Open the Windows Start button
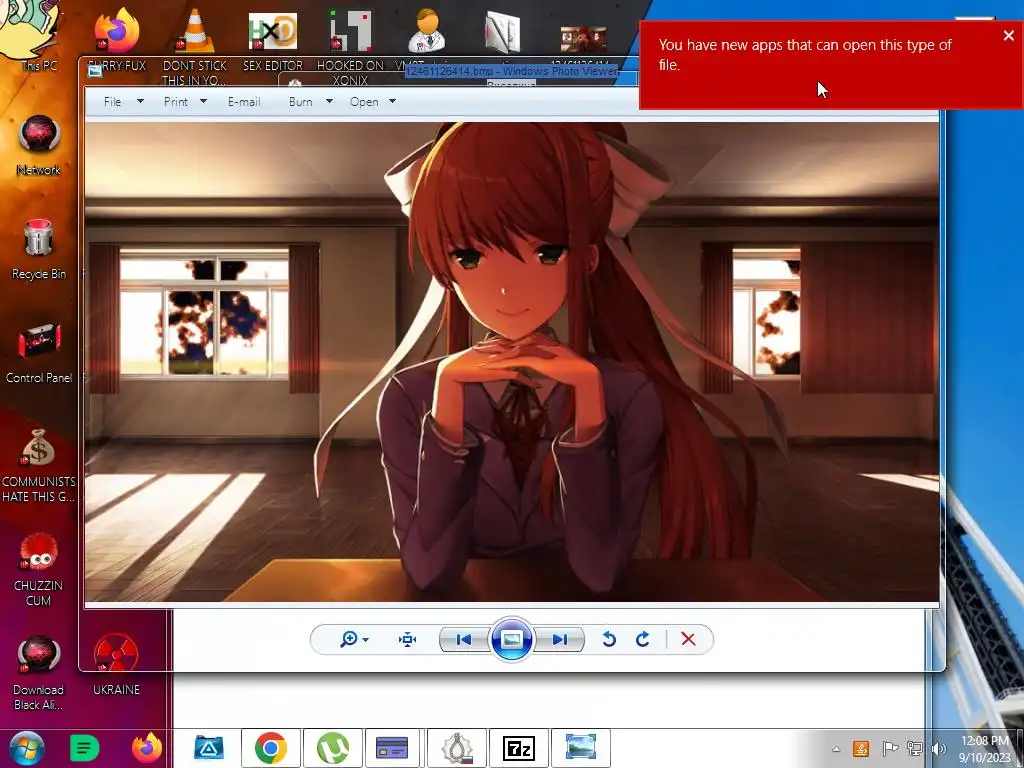 [27, 748]
